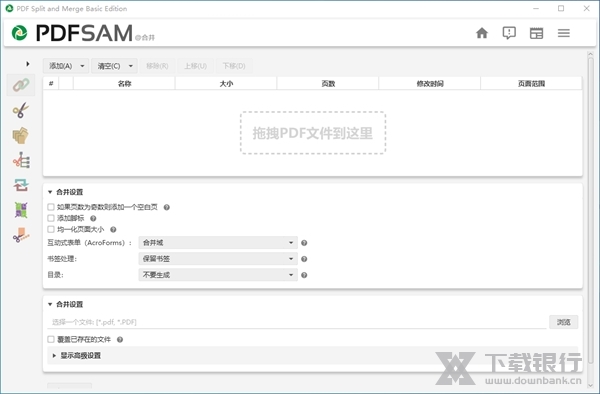Click the PDF drop zone area
Viewport: 600px width, 394px height.
(x=313, y=133)
